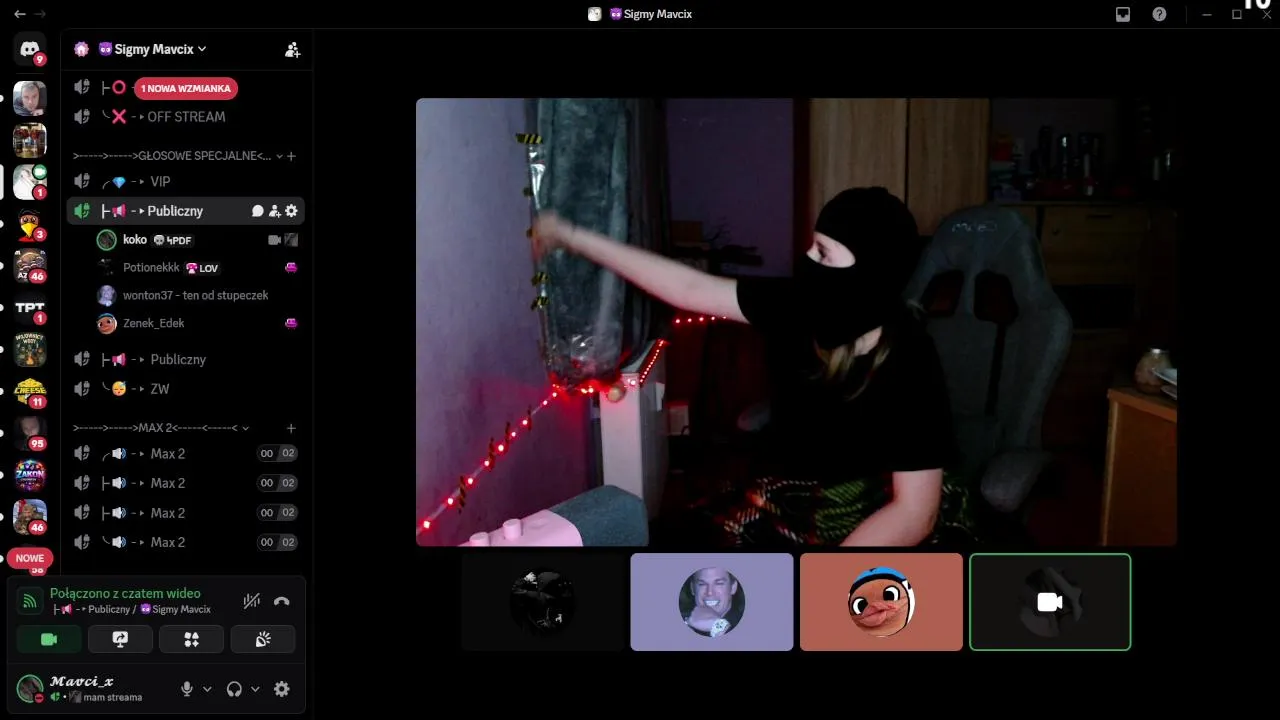Go back with the navigation arrow
1280x720 pixels.
(20, 14)
